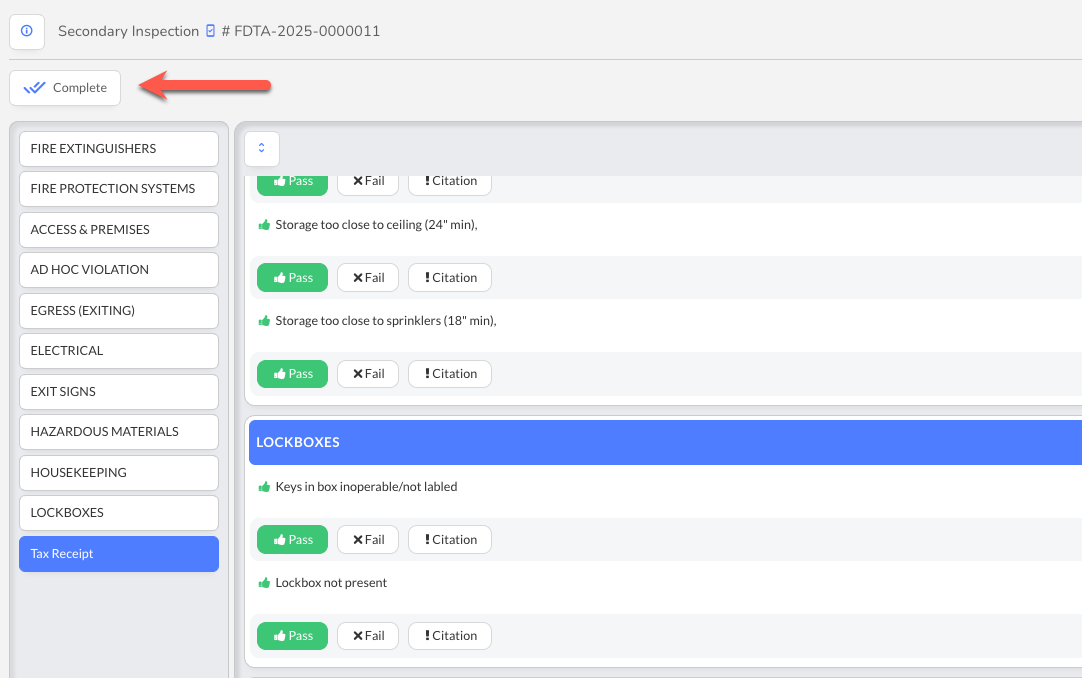Select the ELECTRICAL category

(x=118, y=351)
